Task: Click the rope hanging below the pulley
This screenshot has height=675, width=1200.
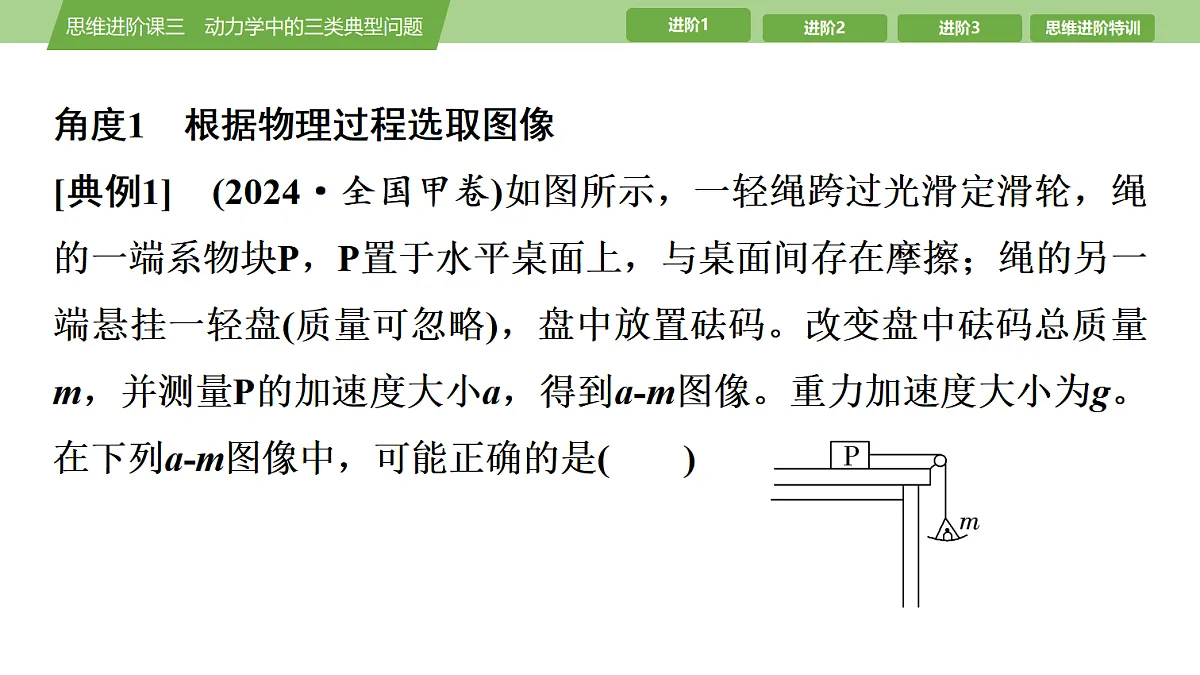Action: [x=942, y=493]
